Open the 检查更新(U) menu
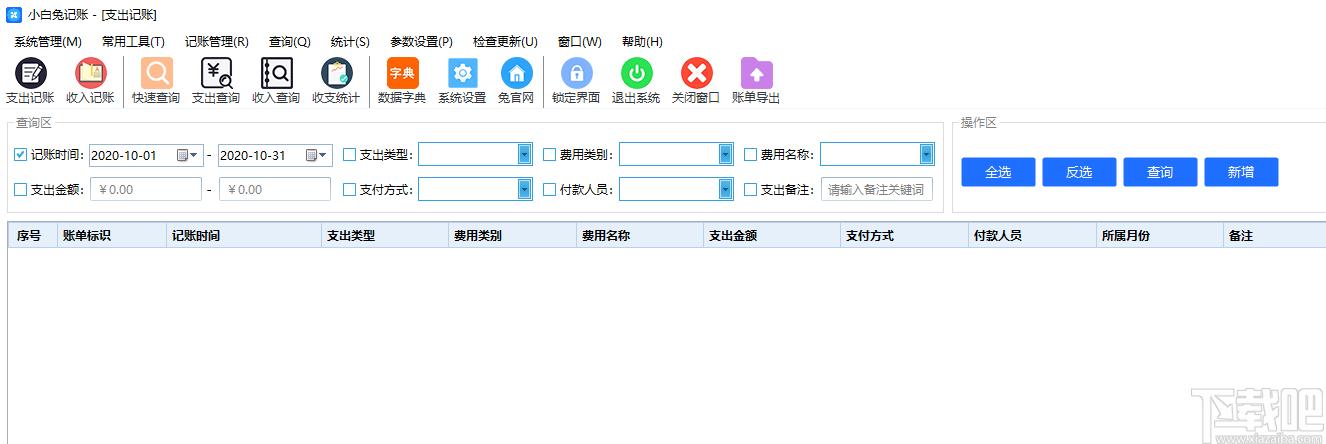Screen dimensions: 1326x444 click(x=505, y=42)
